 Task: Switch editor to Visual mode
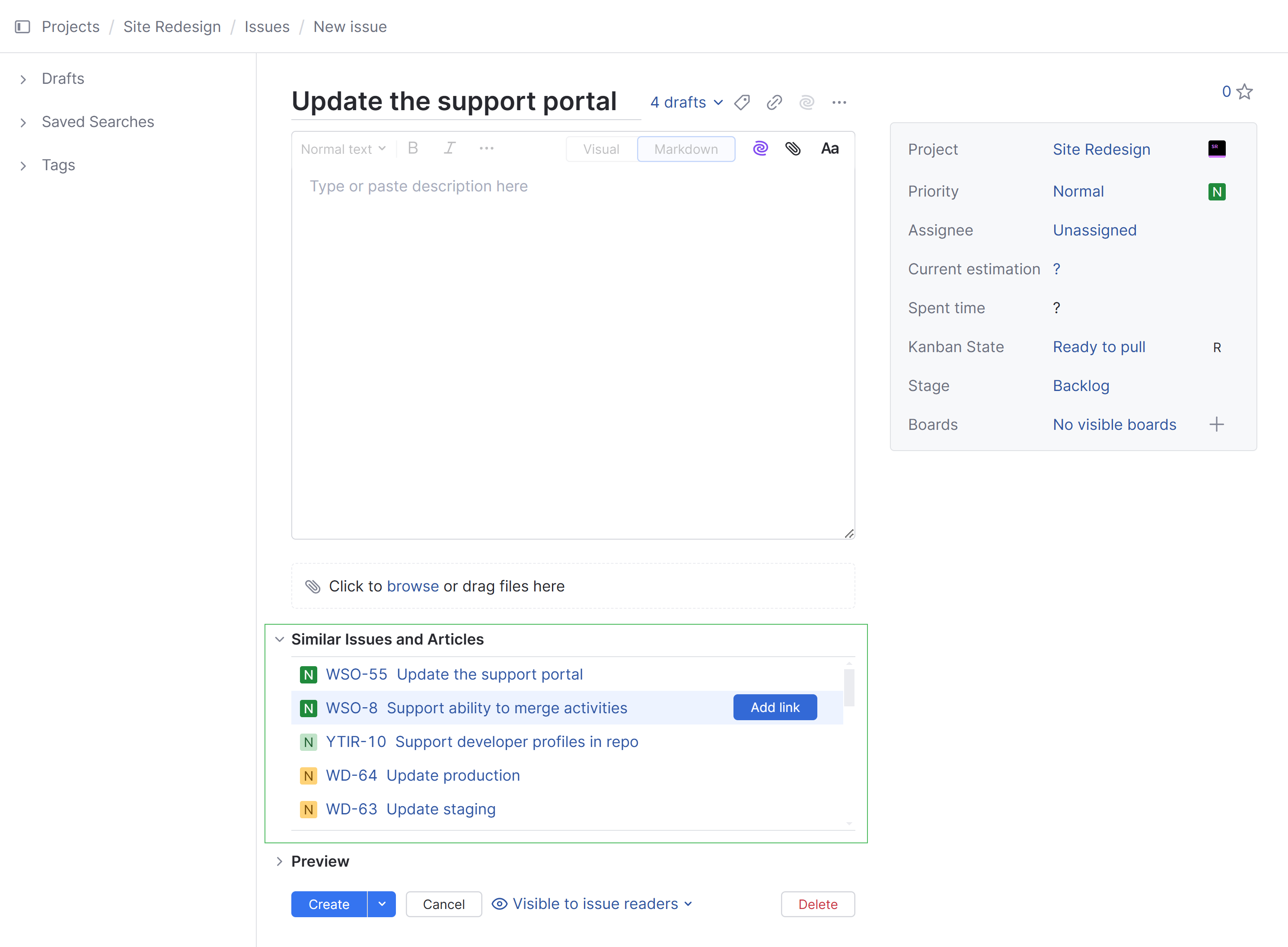click(601, 149)
